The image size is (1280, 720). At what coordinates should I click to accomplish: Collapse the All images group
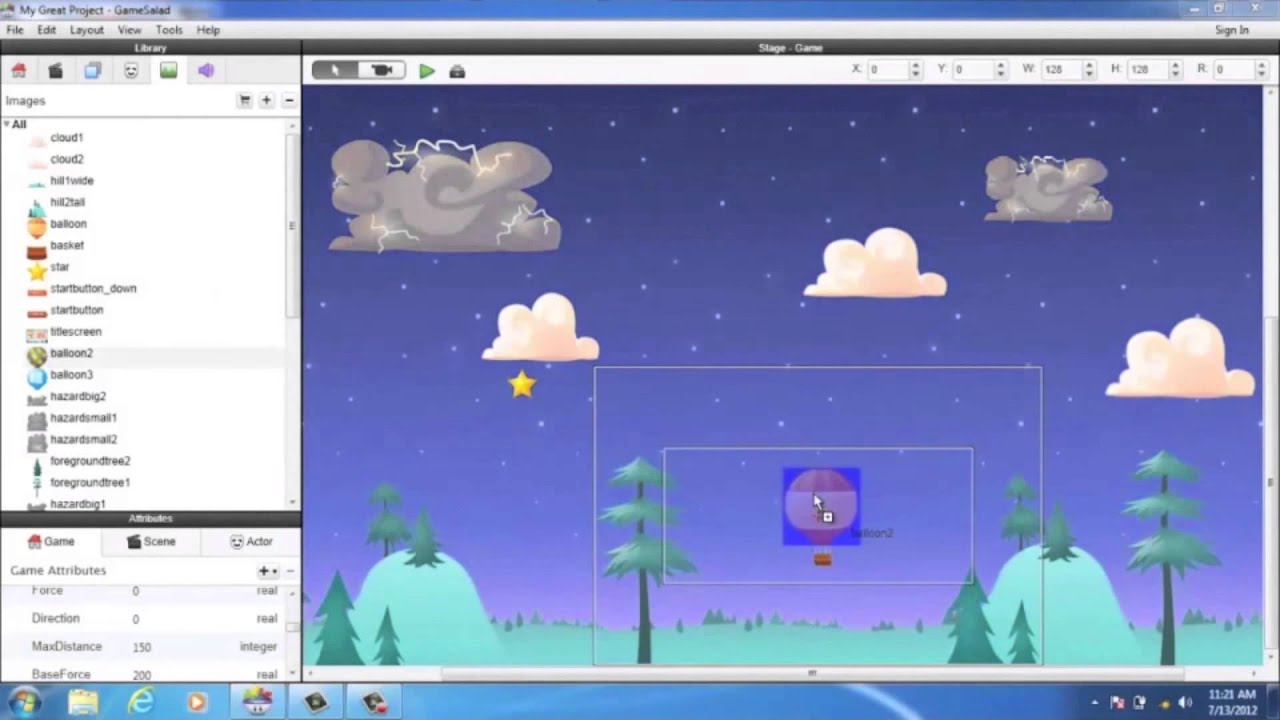click(7, 124)
